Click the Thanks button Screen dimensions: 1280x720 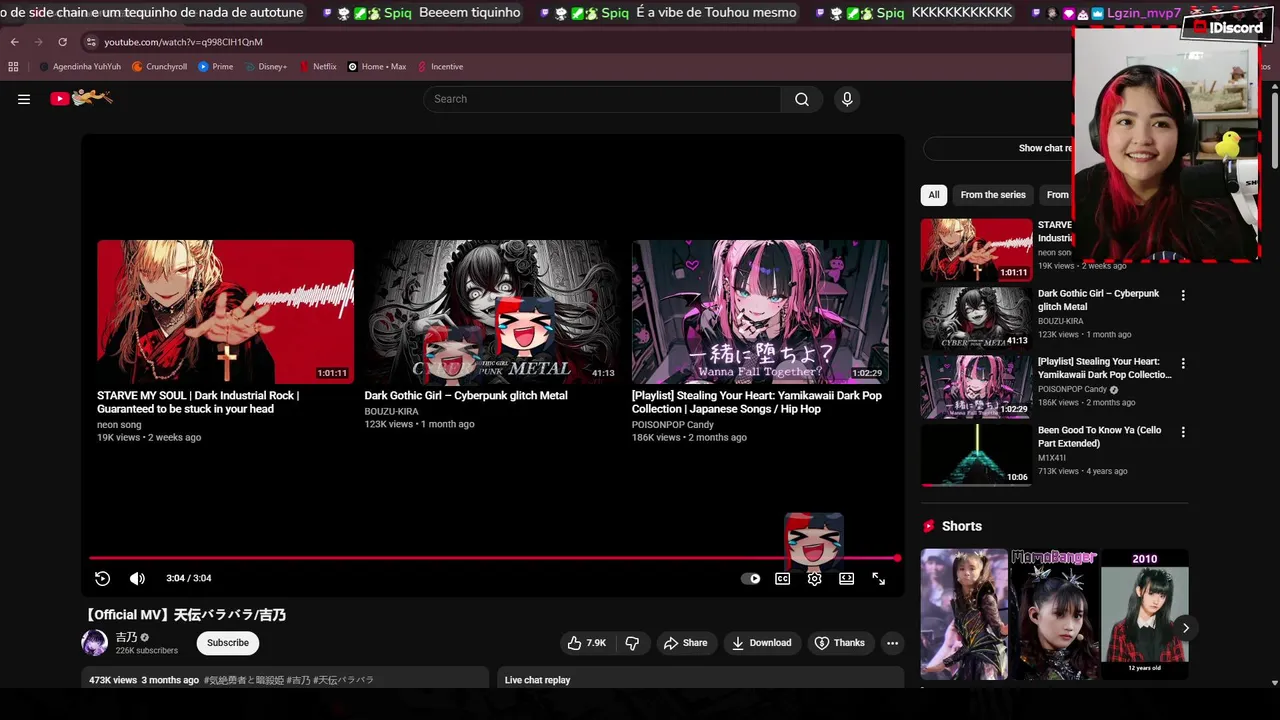(840, 643)
